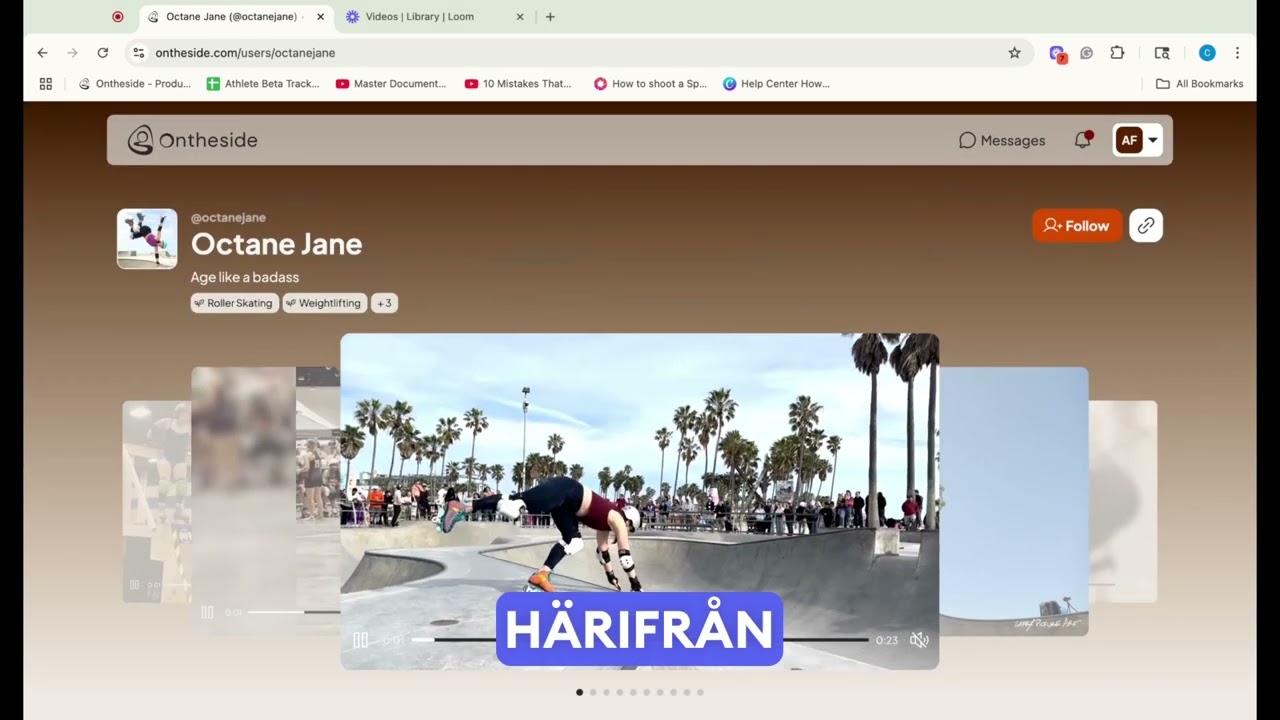Follow Octane Jane
Screen dimensions: 1280x720
point(1077,226)
